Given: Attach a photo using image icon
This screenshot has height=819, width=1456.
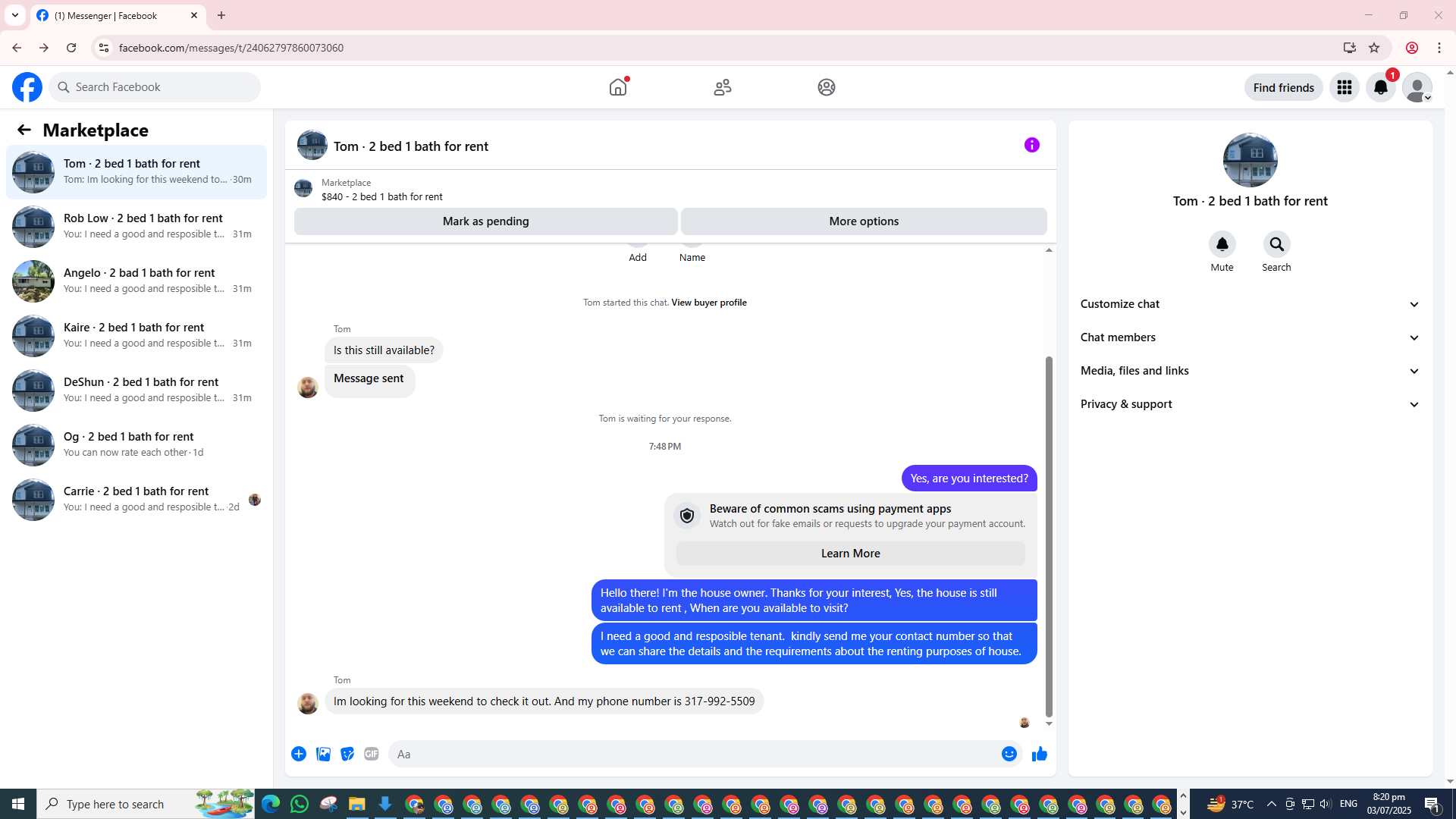Looking at the screenshot, I should pyautogui.click(x=323, y=754).
